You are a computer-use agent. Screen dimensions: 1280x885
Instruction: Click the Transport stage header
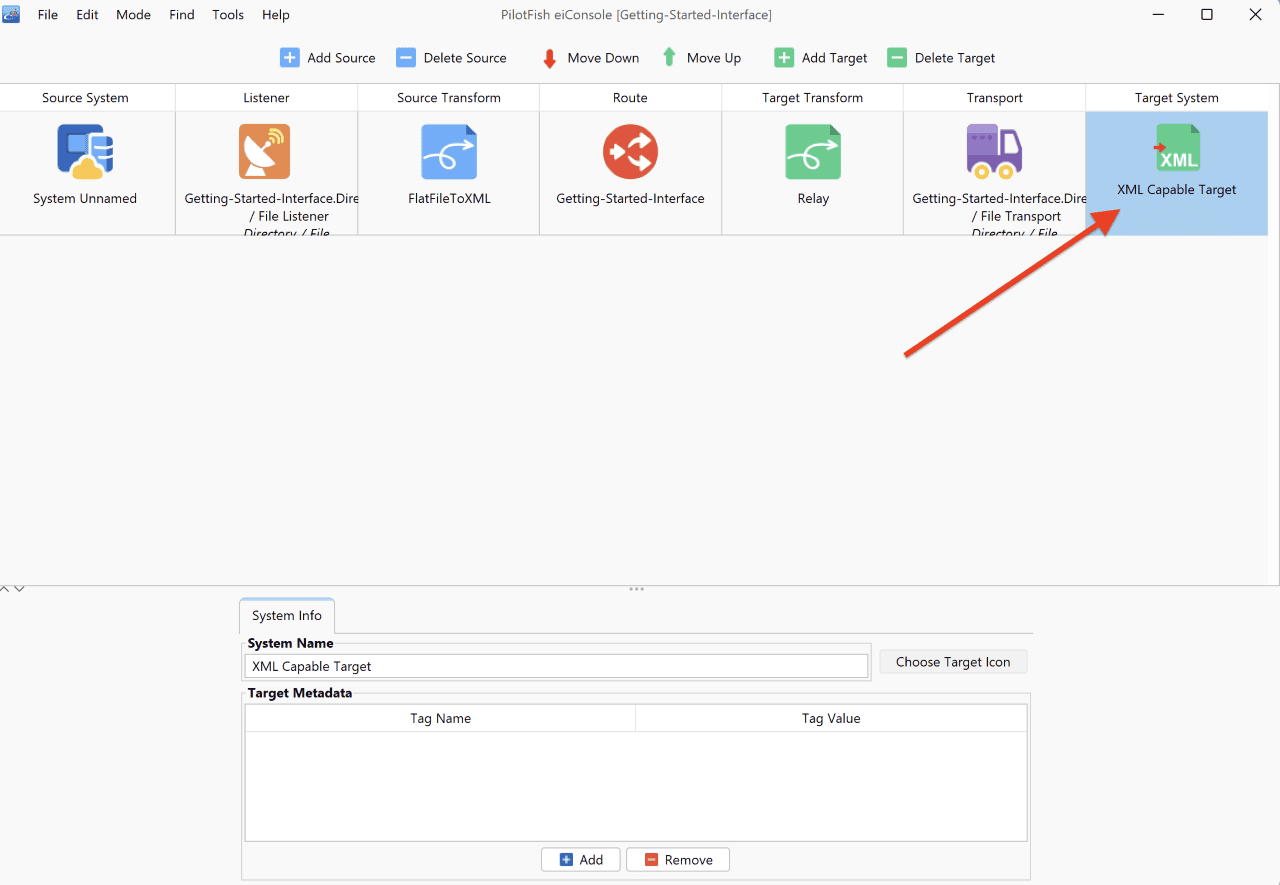click(x=995, y=98)
